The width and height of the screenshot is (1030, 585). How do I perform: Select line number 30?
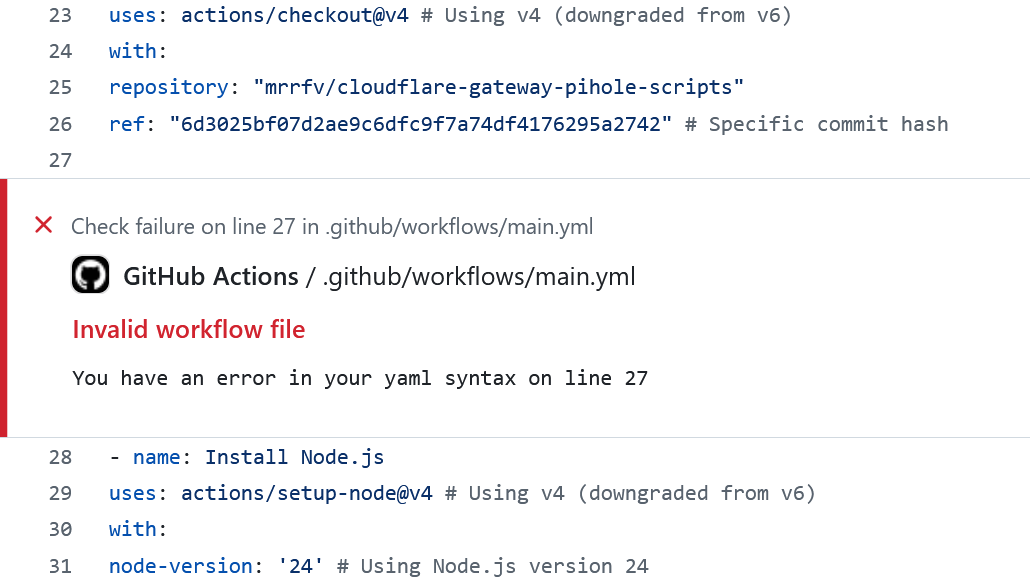coord(60,529)
